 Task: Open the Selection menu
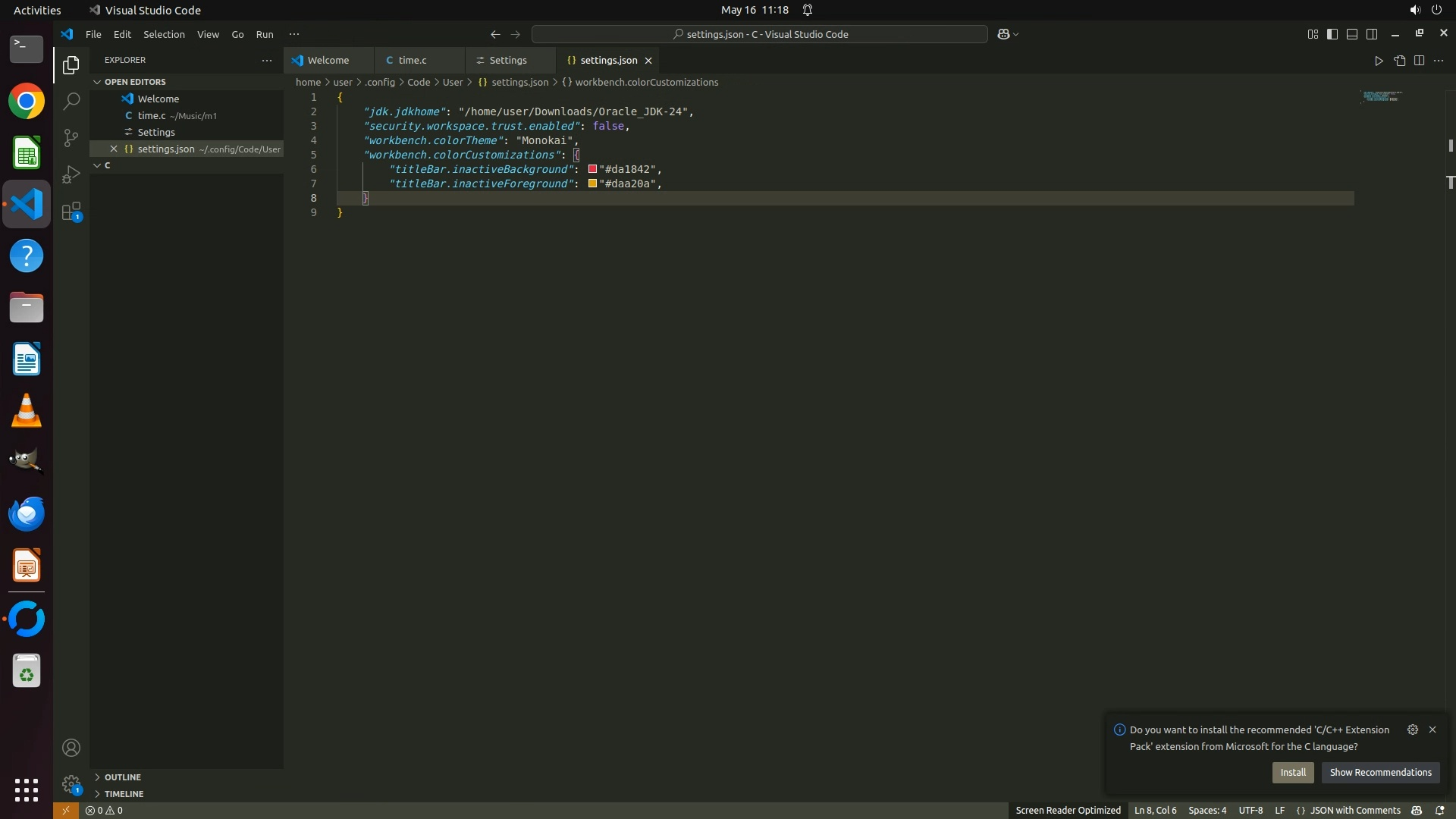pyautogui.click(x=164, y=34)
